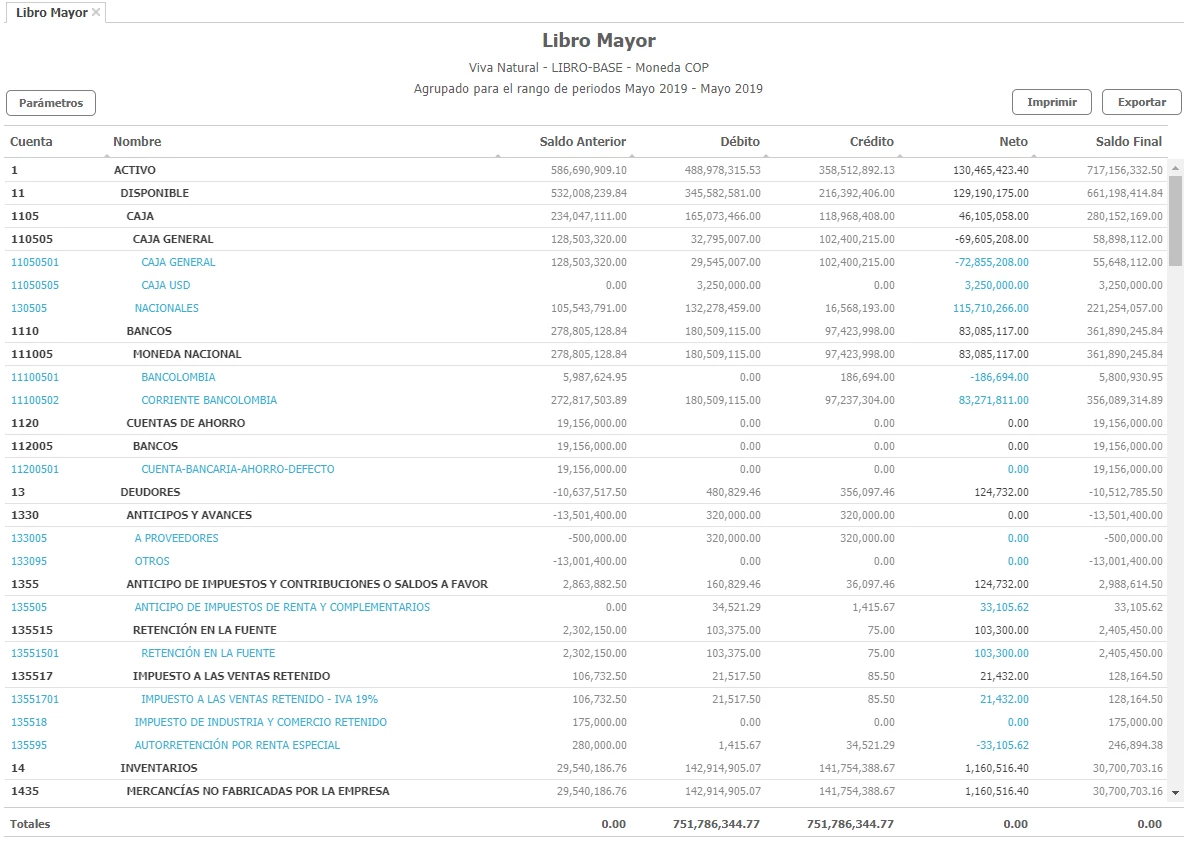1191x842 pixels.
Task: Click the BANCOLOMBIA account name link
Action: (178, 377)
